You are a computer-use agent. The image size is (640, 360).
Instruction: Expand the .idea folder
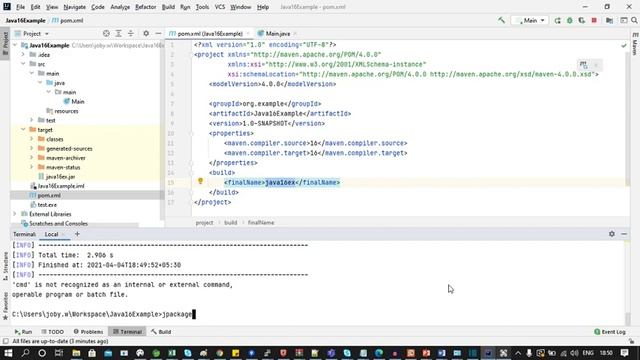23,54
